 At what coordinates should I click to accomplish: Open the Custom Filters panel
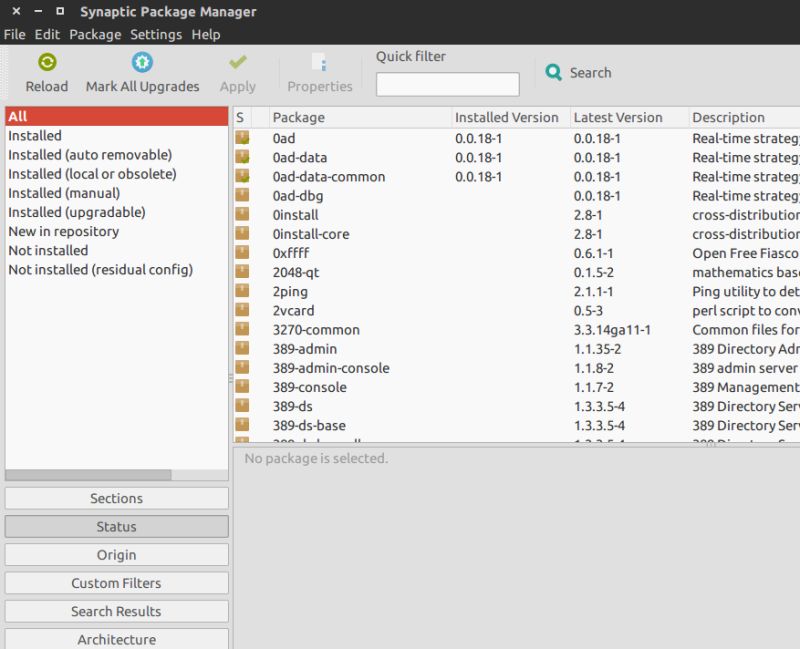tap(116, 583)
